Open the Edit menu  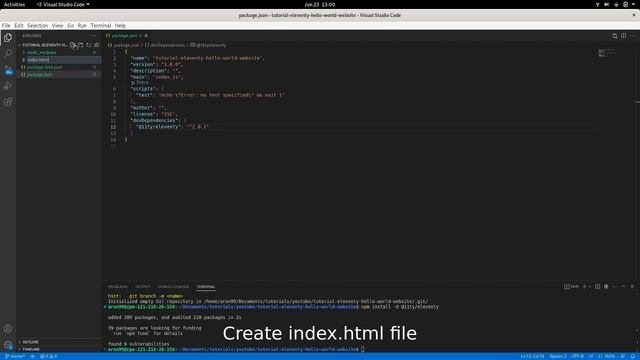[19, 25]
